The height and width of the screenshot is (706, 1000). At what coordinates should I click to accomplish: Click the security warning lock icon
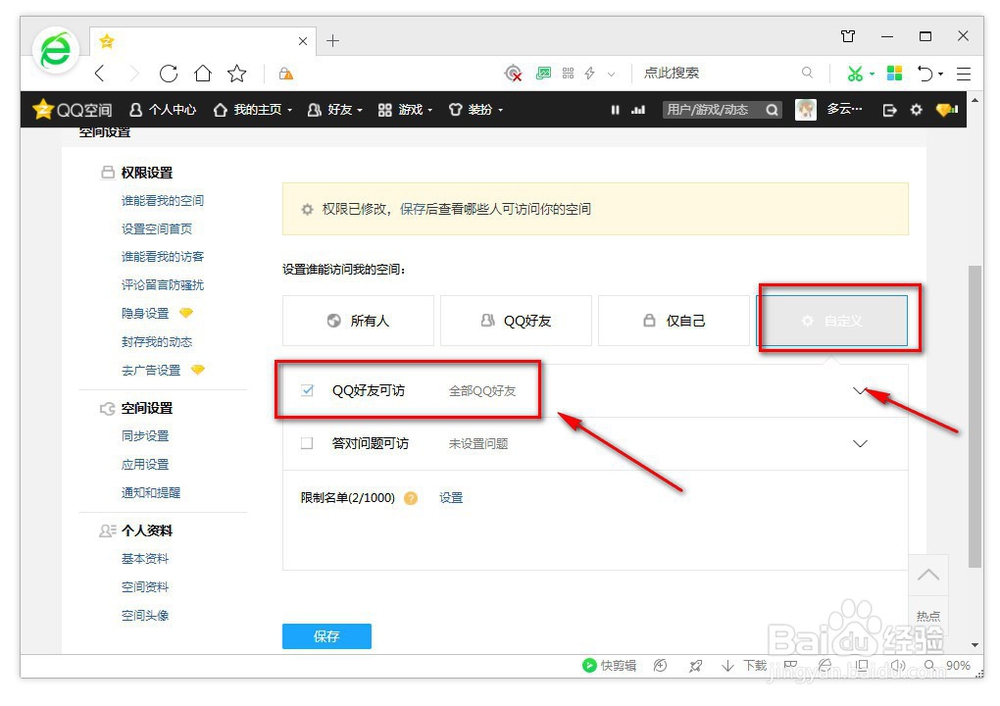coord(286,74)
